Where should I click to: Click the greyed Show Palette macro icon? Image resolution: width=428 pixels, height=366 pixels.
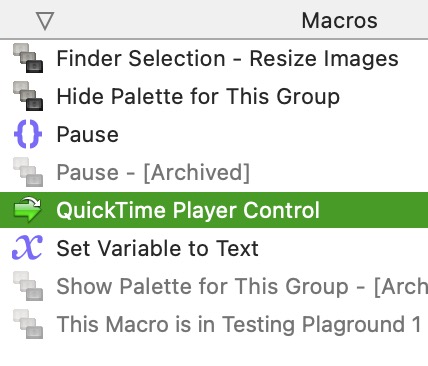[28, 286]
